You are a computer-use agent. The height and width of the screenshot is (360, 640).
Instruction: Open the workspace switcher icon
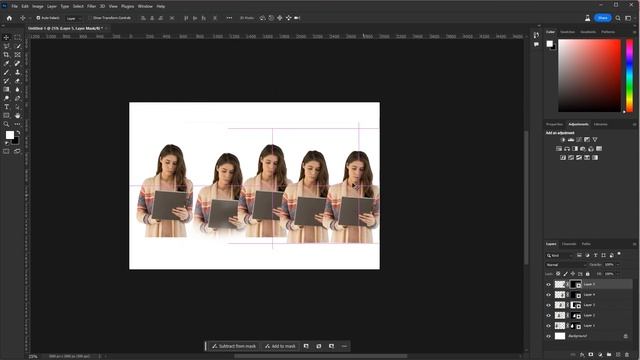pos(628,18)
